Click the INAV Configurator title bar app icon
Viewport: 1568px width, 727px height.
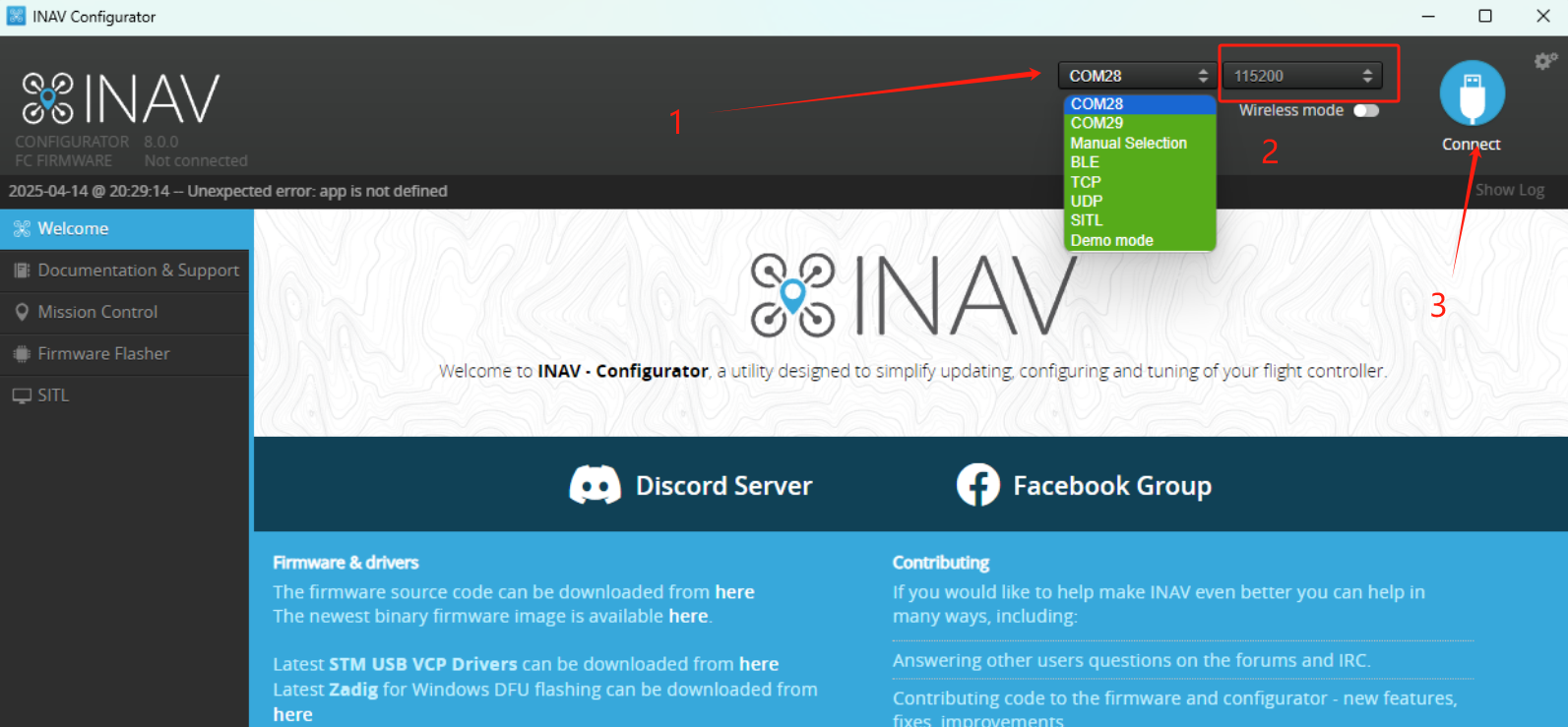point(16,16)
